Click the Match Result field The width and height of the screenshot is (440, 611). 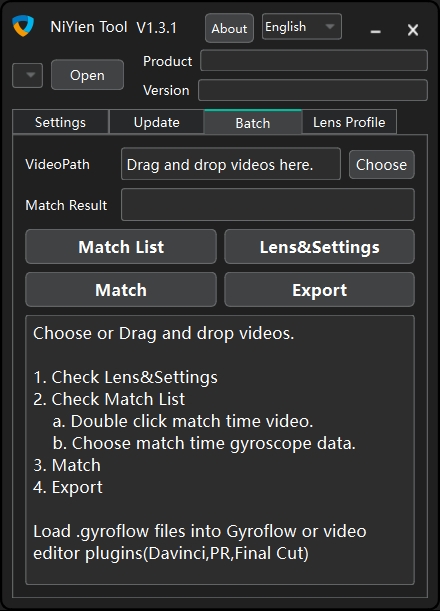[268, 205]
